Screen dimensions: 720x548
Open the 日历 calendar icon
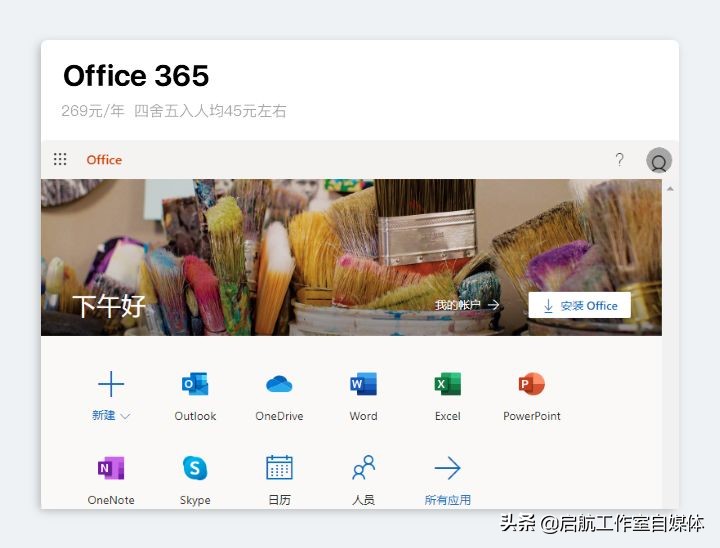[279, 468]
